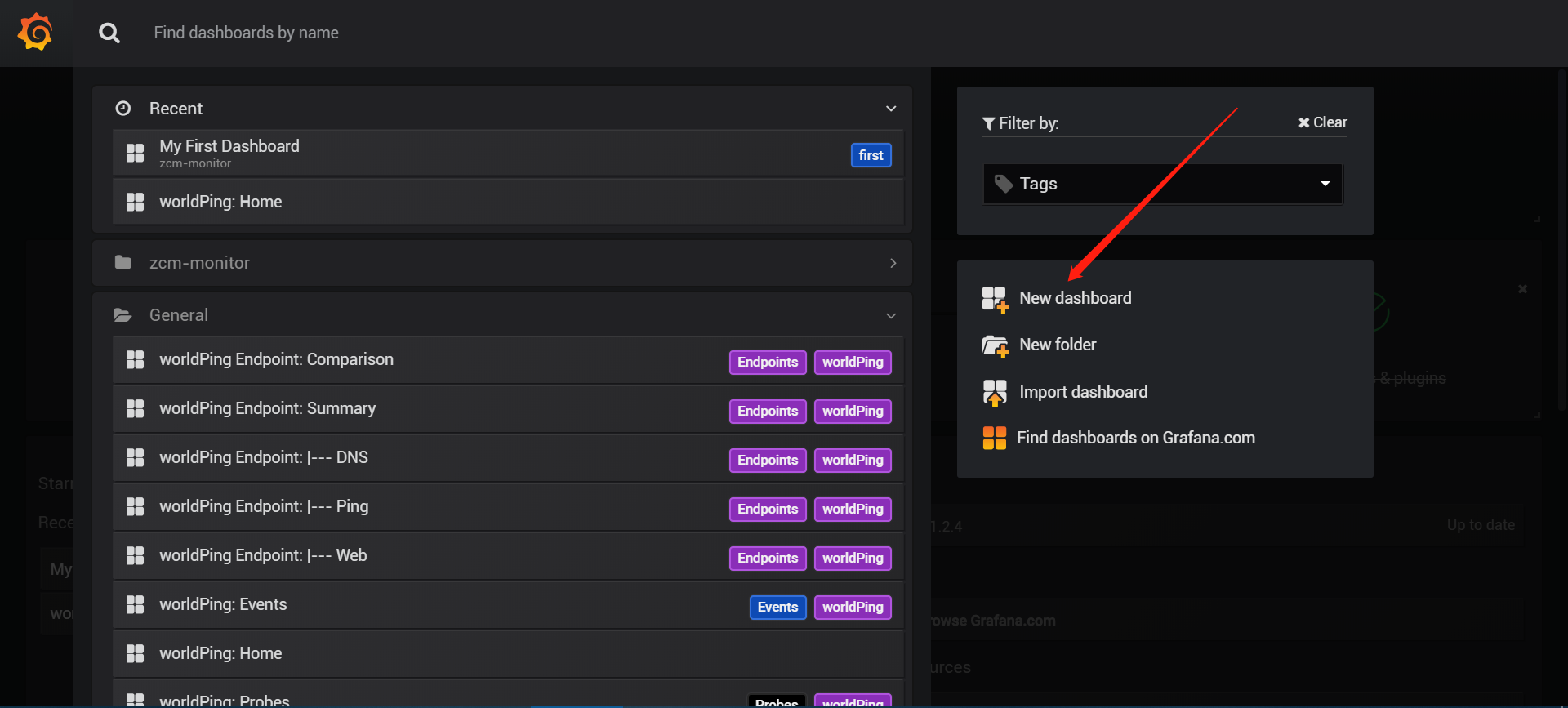Click the Grafana logo icon
The height and width of the screenshot is (708, 1568).
(36, 33)
